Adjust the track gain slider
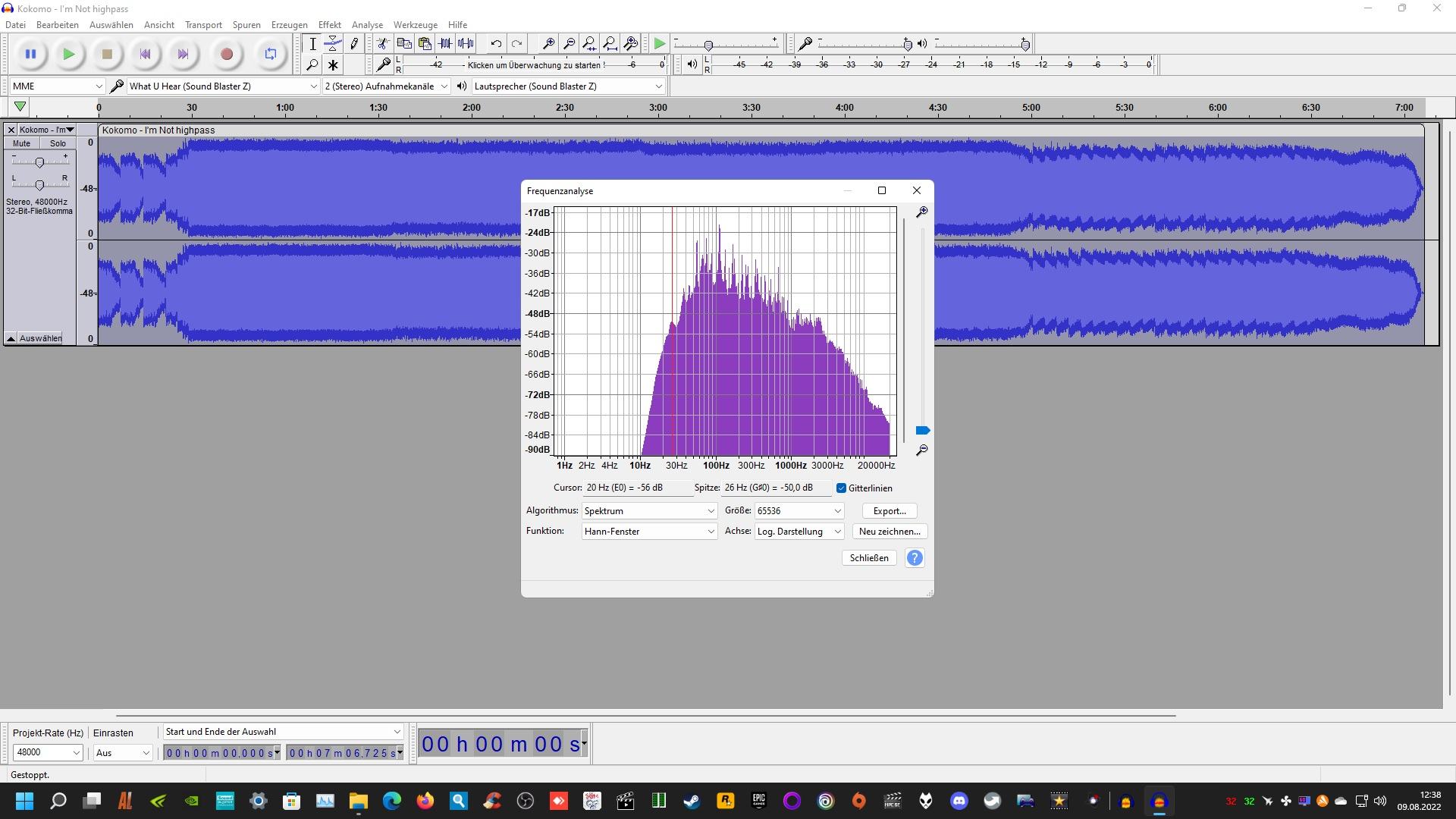Image resolution: width=1456 pixels, height=819 pixels. pos(39,162)
